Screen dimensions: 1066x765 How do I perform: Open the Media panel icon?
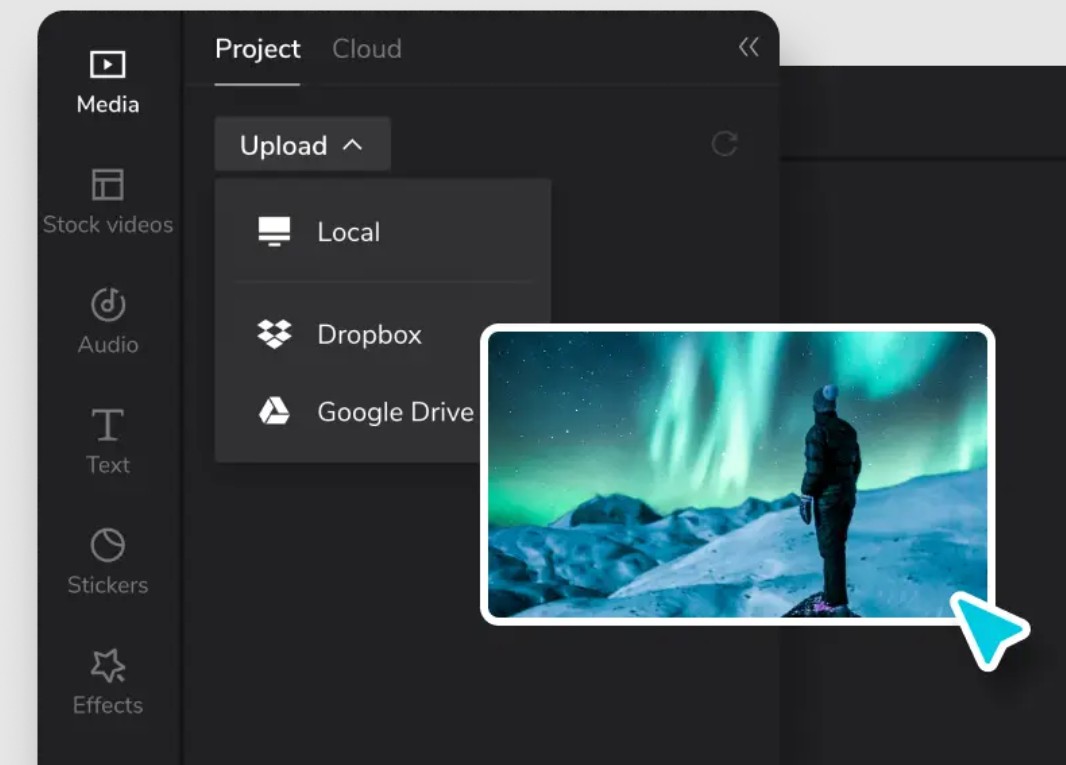tap(107, 65)
